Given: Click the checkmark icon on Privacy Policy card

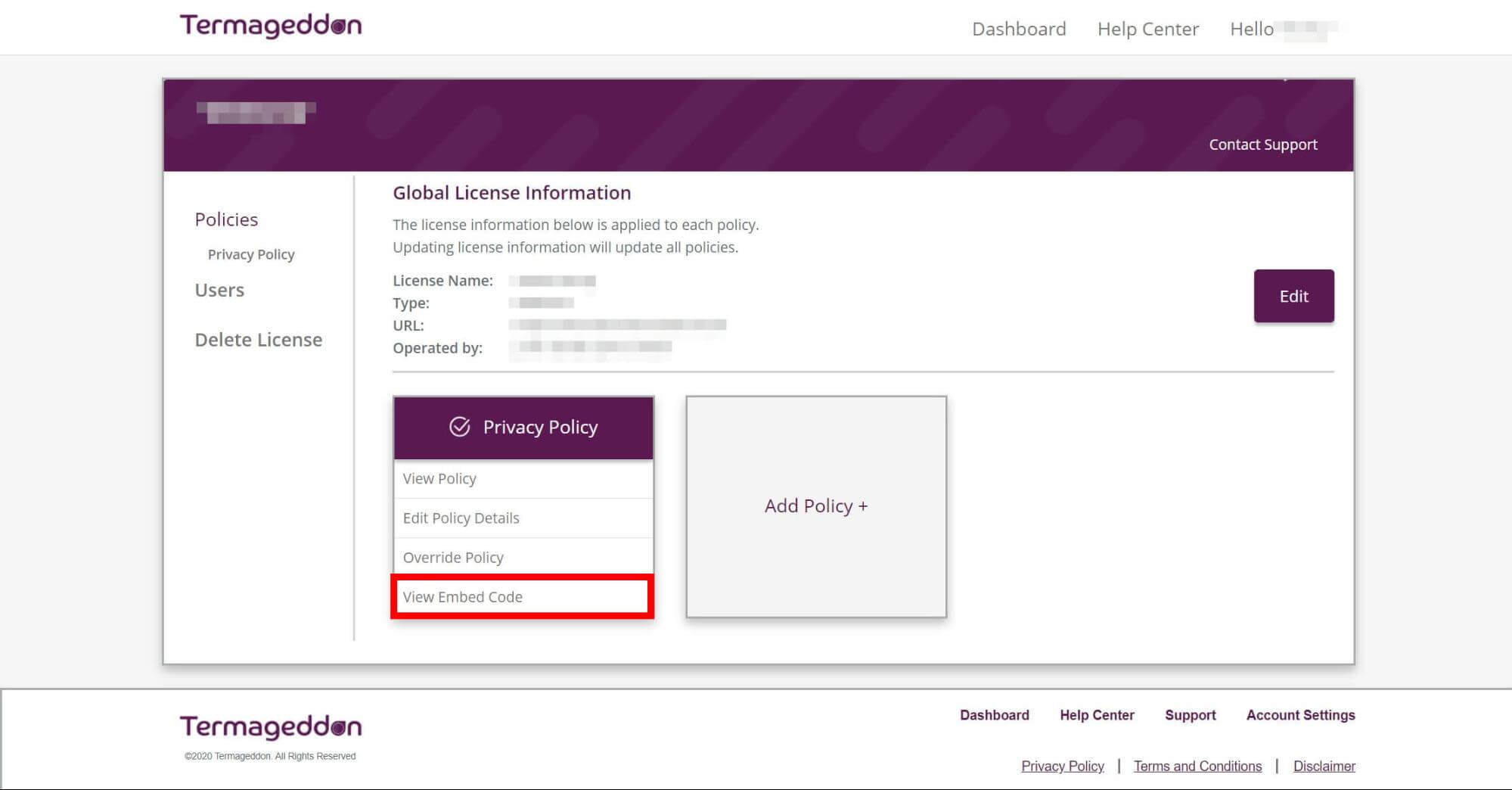Looking at the screenshot, I should coord(460,427).
